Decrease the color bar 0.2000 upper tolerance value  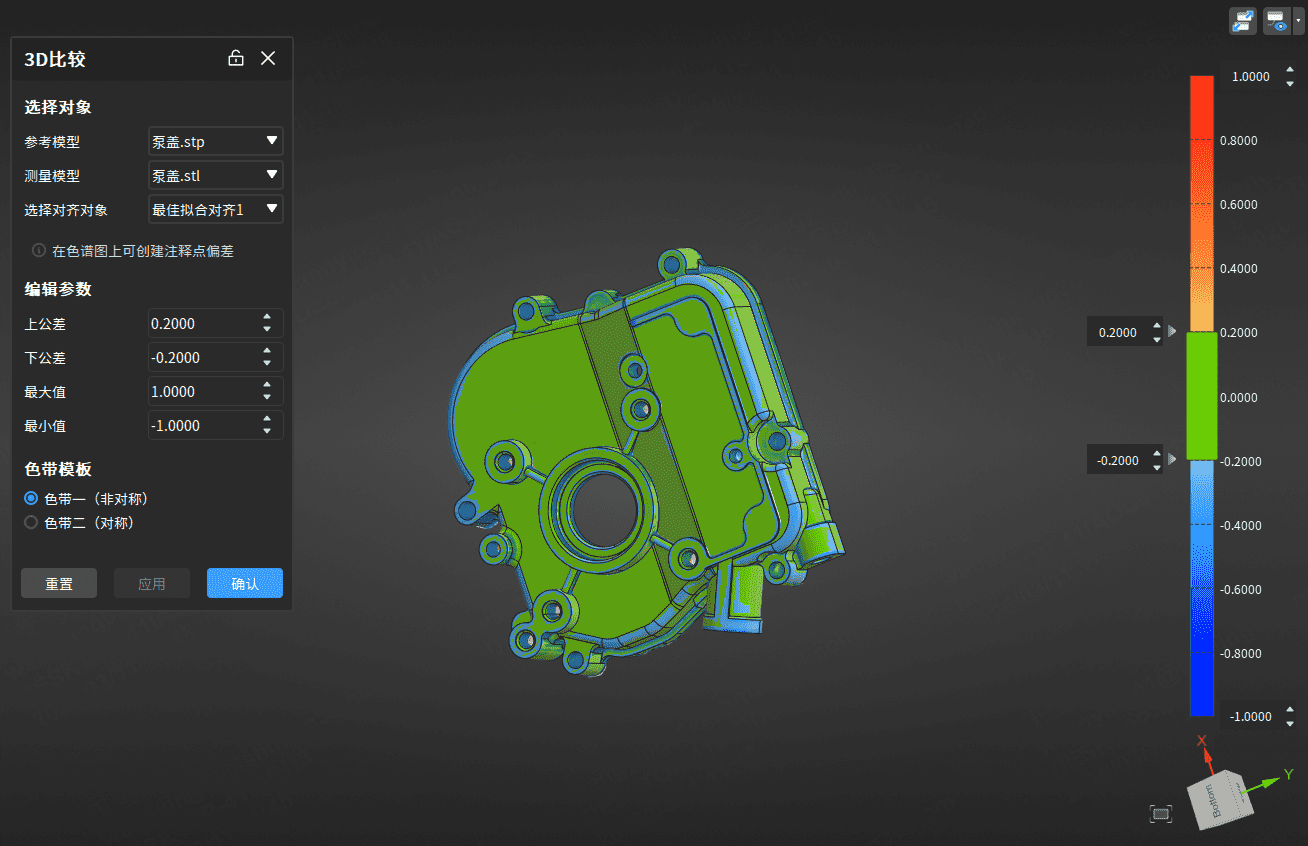tap(1157, 339)
